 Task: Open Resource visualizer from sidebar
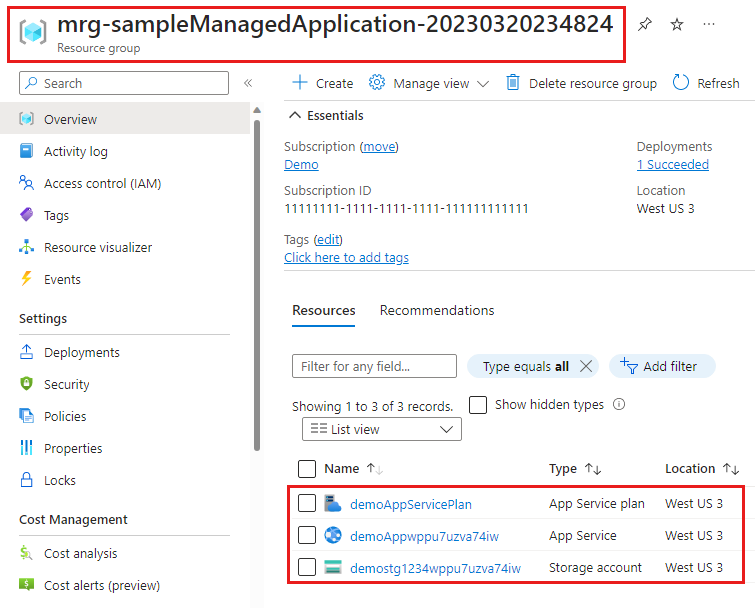coord(98,247)
